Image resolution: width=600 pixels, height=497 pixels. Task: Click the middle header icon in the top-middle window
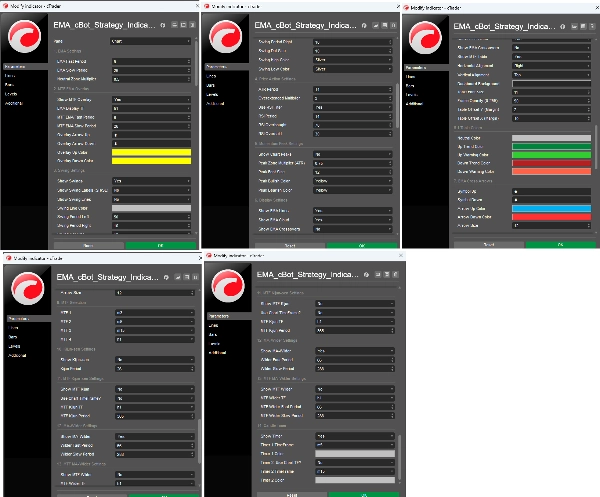(385, 25)
